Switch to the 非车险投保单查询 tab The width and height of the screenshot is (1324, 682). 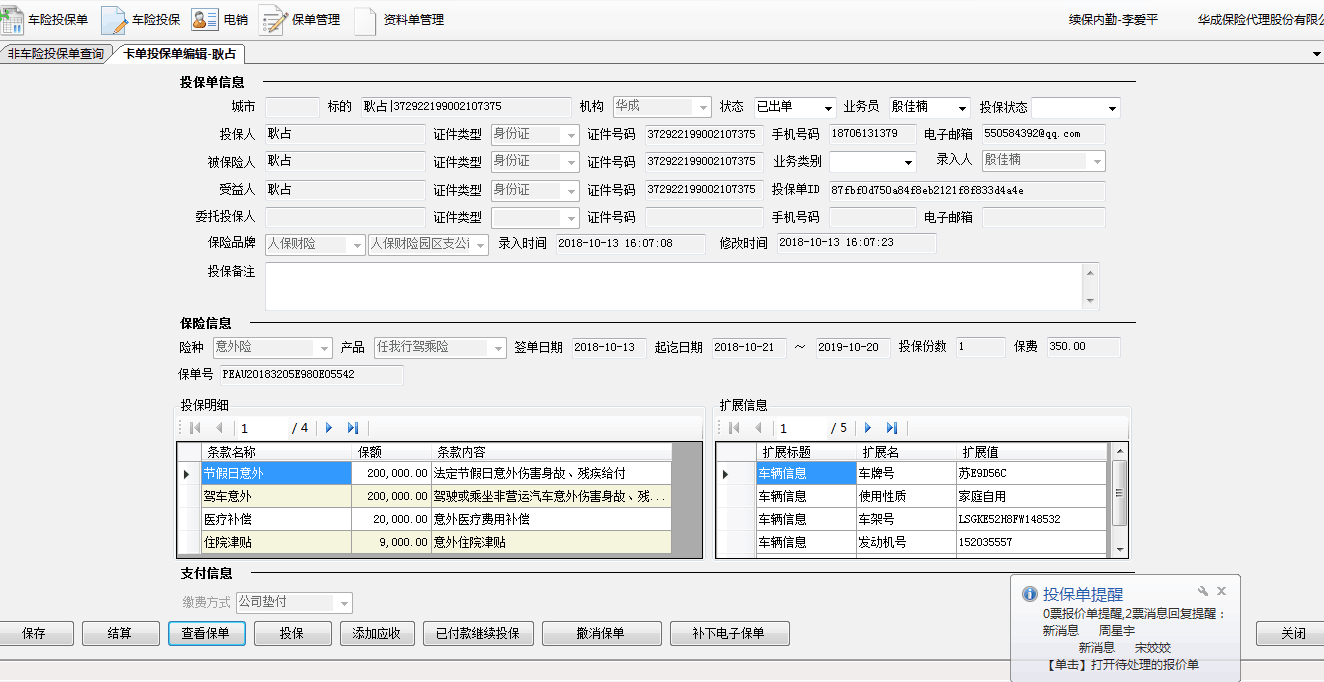(x=56, y=54)
